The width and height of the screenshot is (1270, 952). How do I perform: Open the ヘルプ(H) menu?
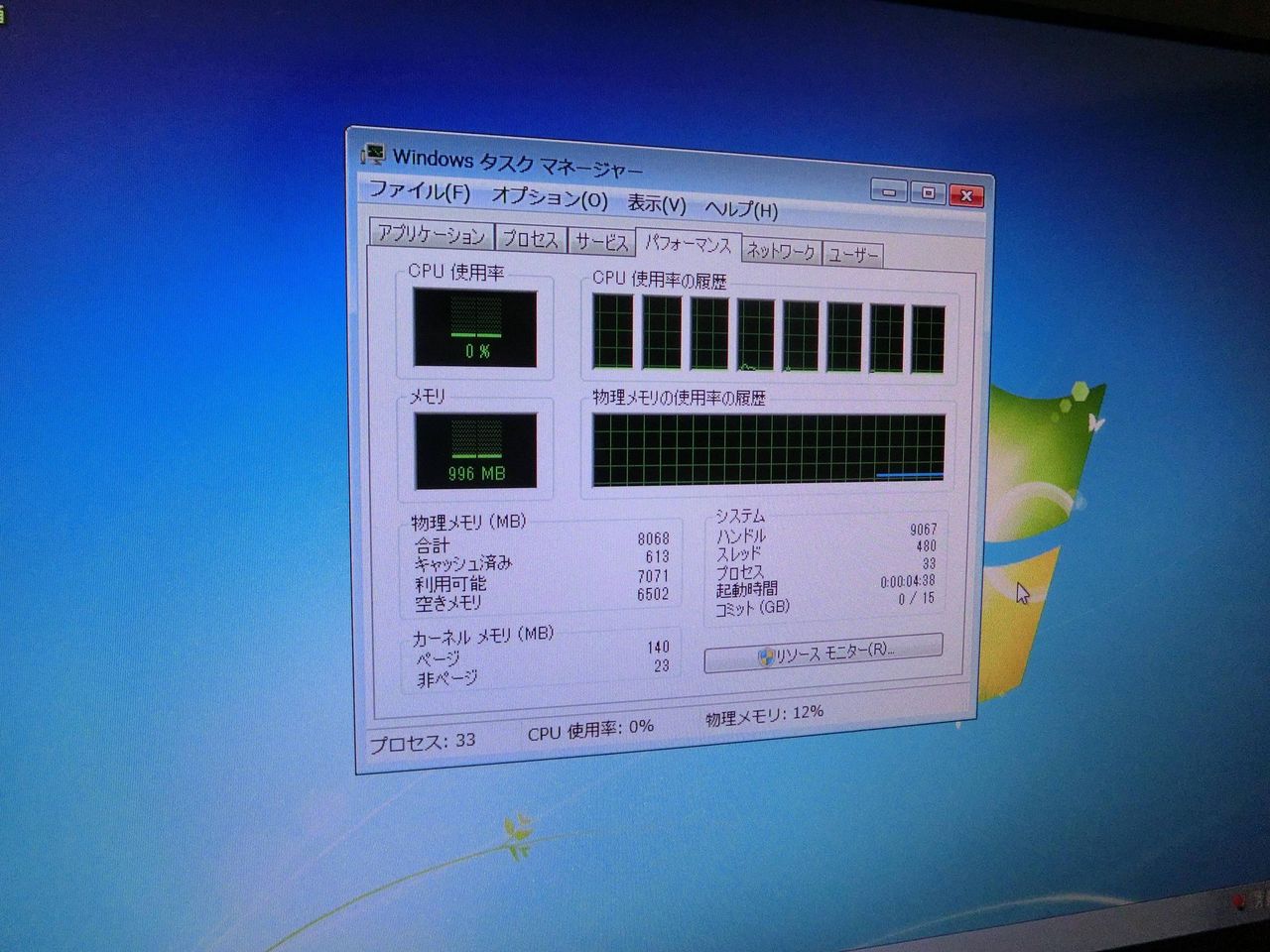click(x=740, y=208)
